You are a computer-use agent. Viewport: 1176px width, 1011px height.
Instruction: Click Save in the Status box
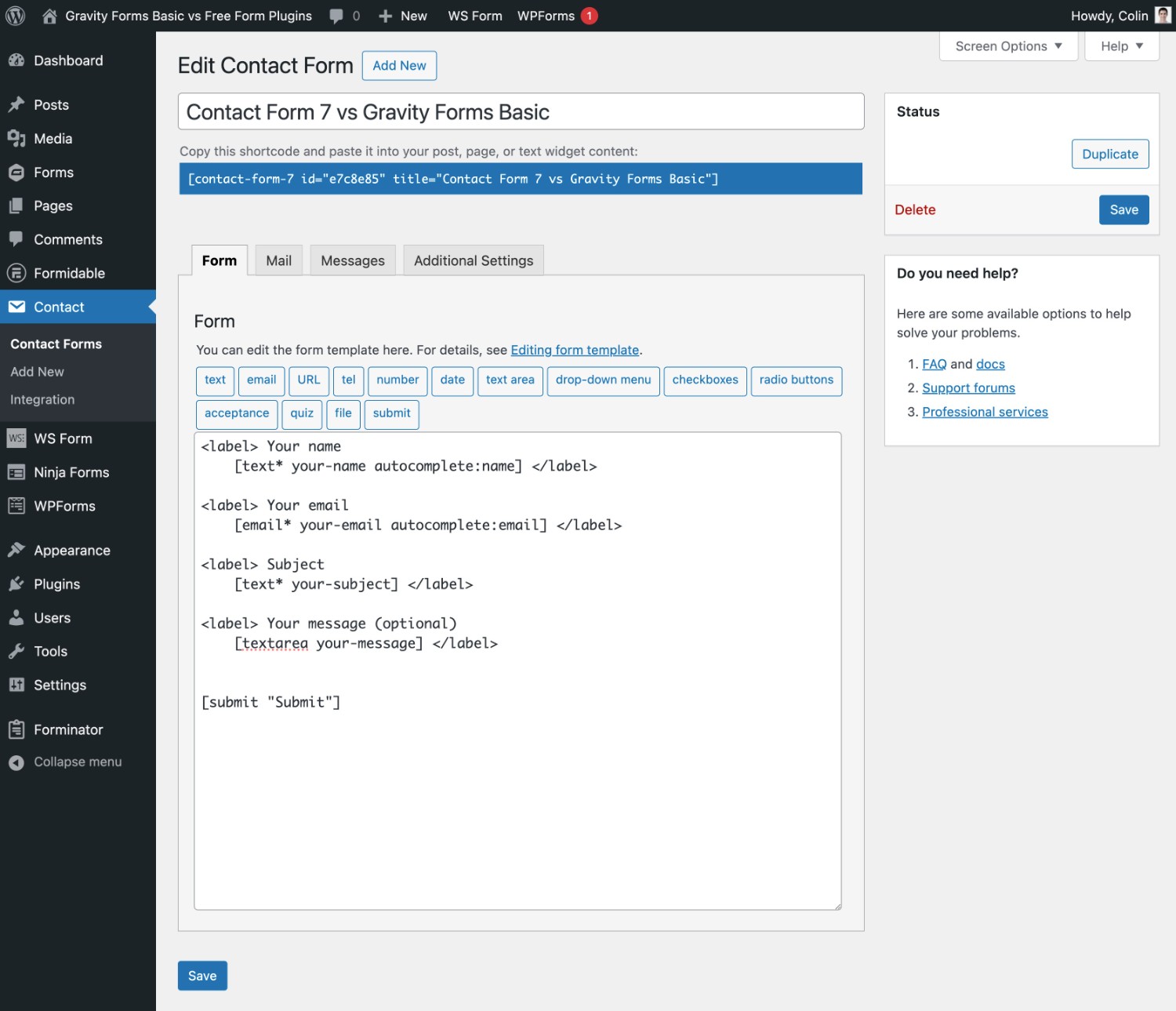[x=1123, y=209]
